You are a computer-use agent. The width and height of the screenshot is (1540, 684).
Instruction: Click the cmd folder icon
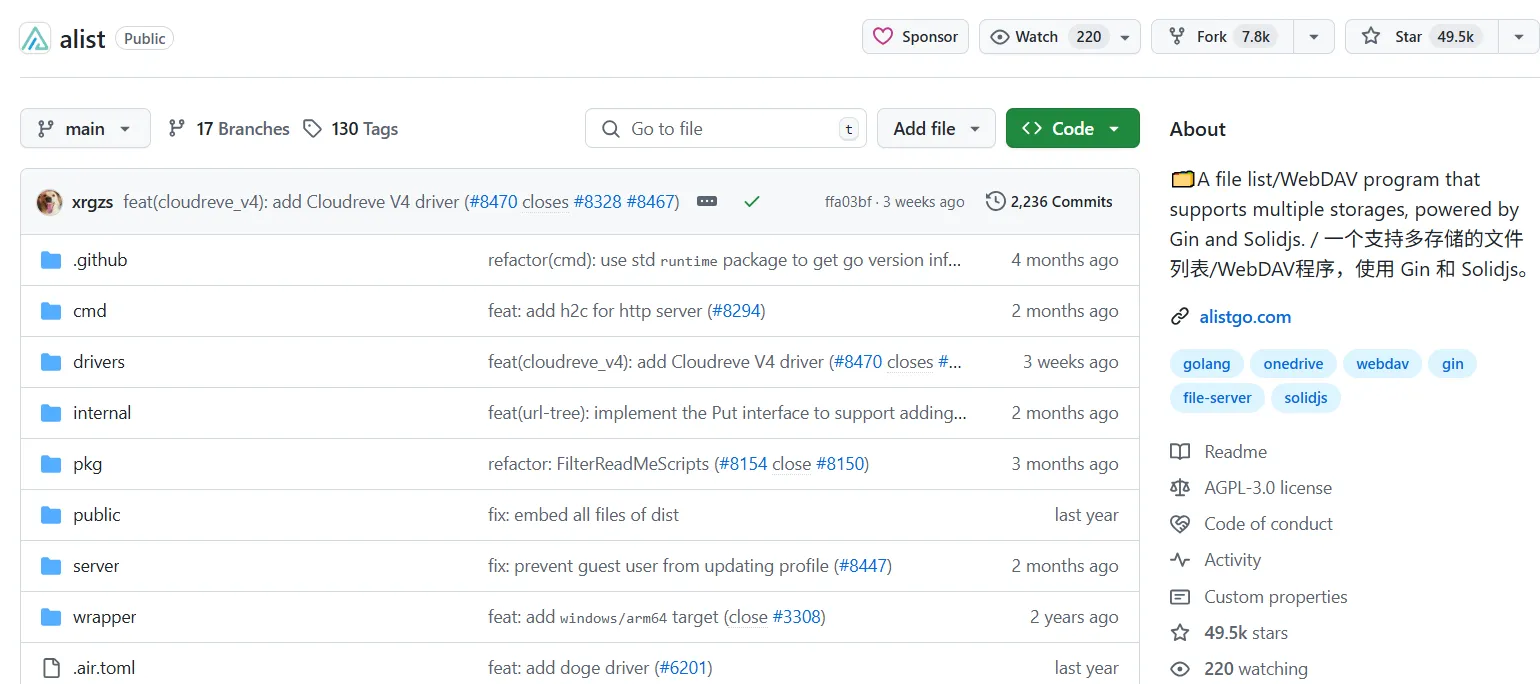[51, 311]
